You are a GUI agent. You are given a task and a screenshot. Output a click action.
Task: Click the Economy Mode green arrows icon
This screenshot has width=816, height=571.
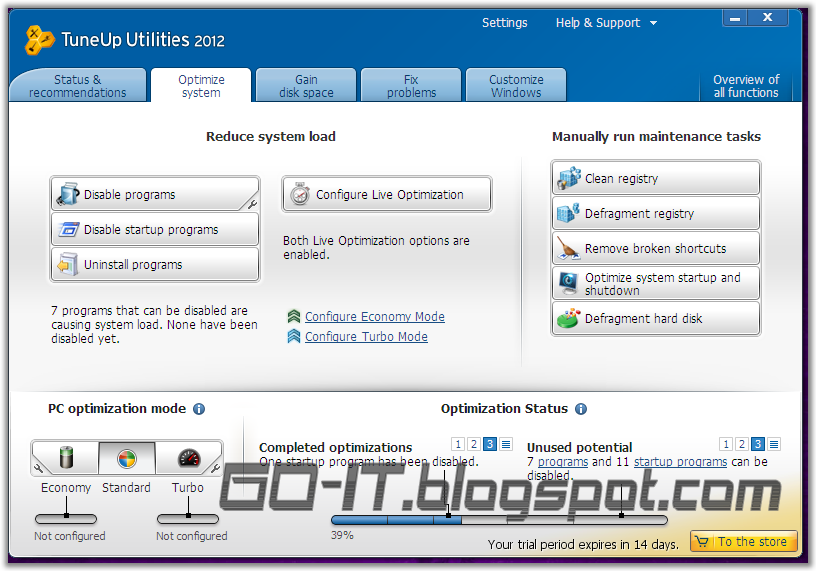click(x=294, y=316)
